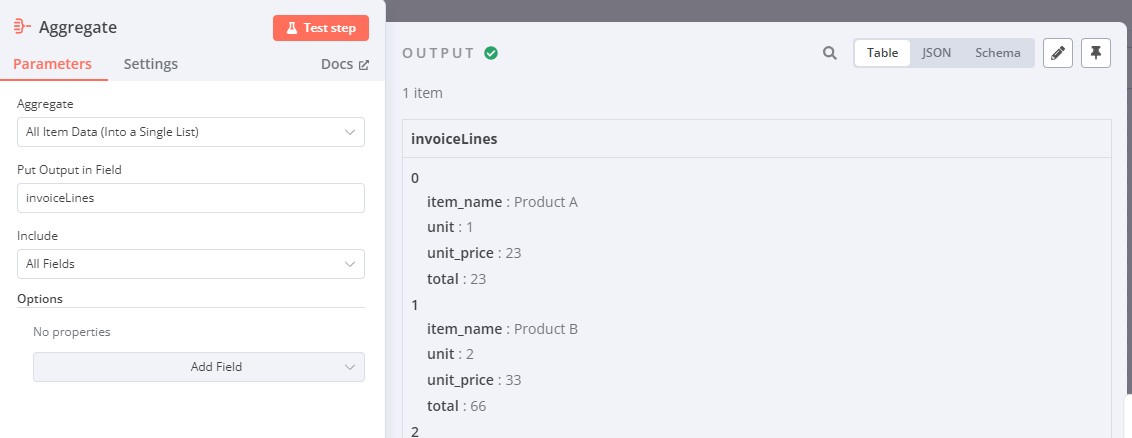This screenshot has height=438, width=1132.
Task: Open the Aggregate mode dropdown
Action: click(x=190, y=132)
